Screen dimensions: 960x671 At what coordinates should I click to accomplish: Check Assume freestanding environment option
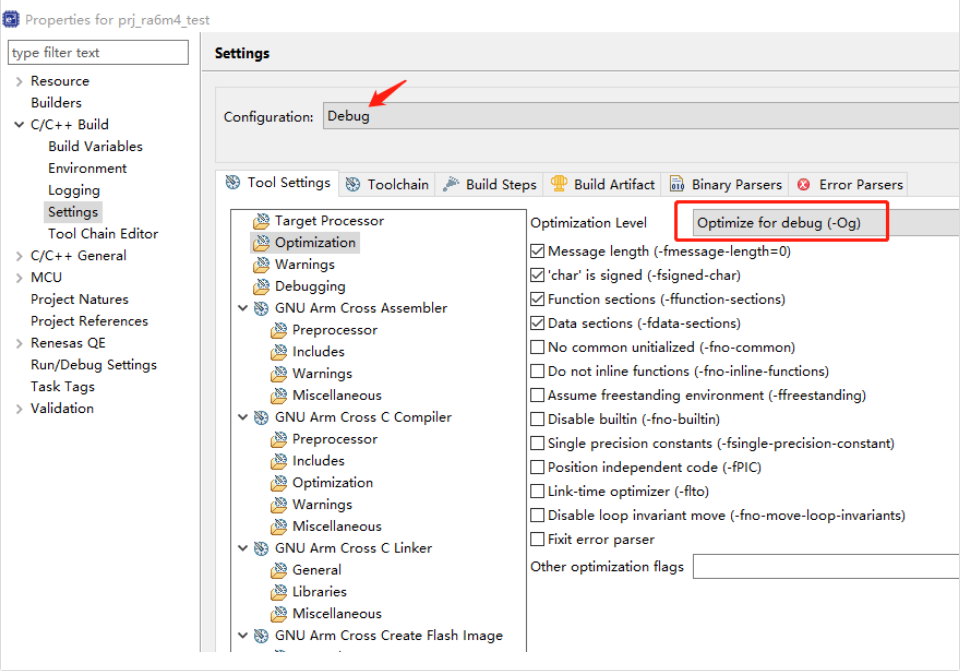pos(537,395)
